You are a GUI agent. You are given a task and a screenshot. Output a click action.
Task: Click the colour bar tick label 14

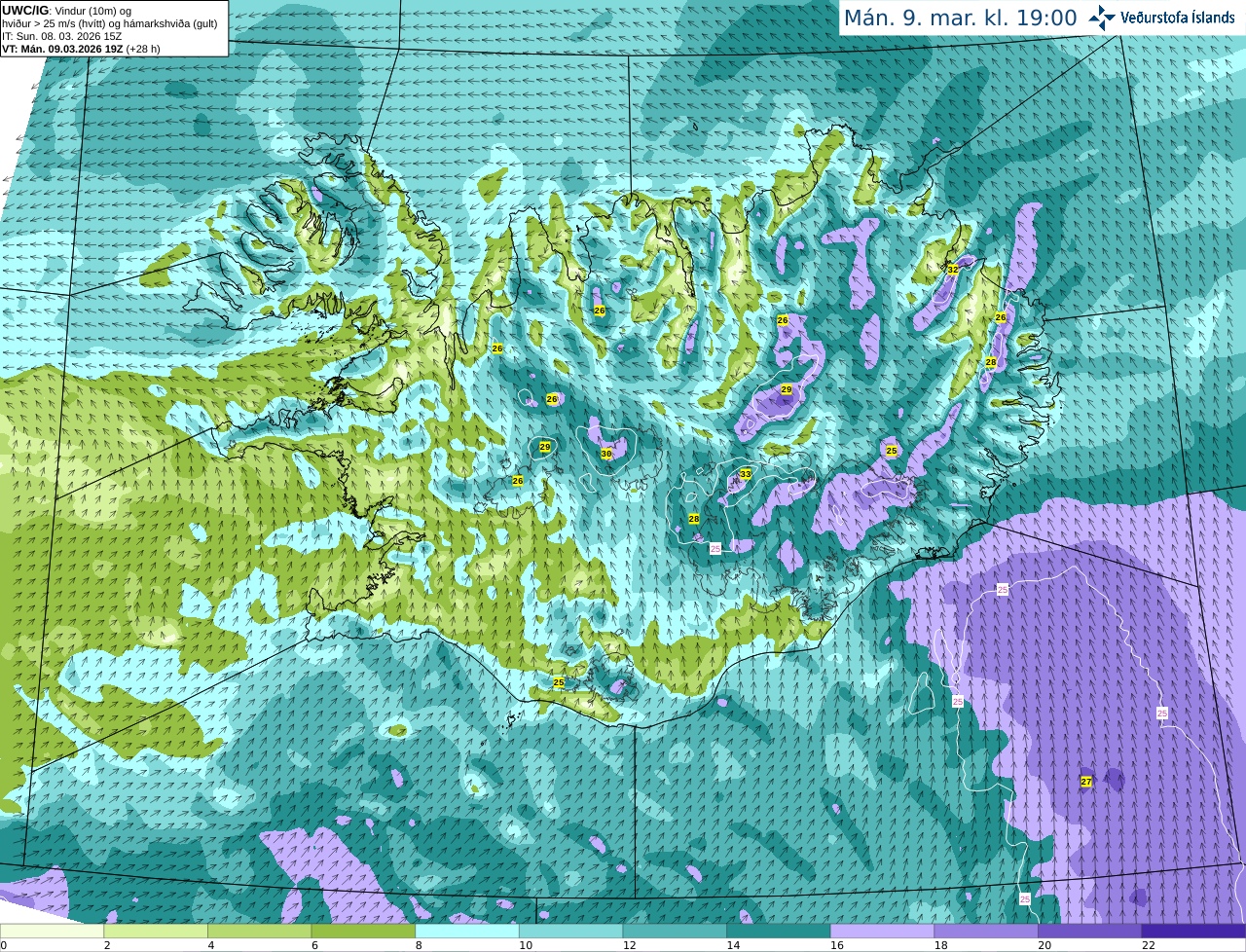pos(733,945)
